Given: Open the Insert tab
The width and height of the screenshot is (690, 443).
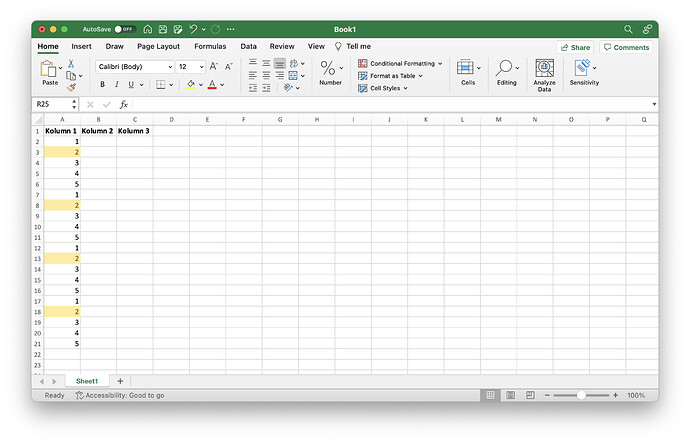Looking at the screenshot, I should pos(81,46).
